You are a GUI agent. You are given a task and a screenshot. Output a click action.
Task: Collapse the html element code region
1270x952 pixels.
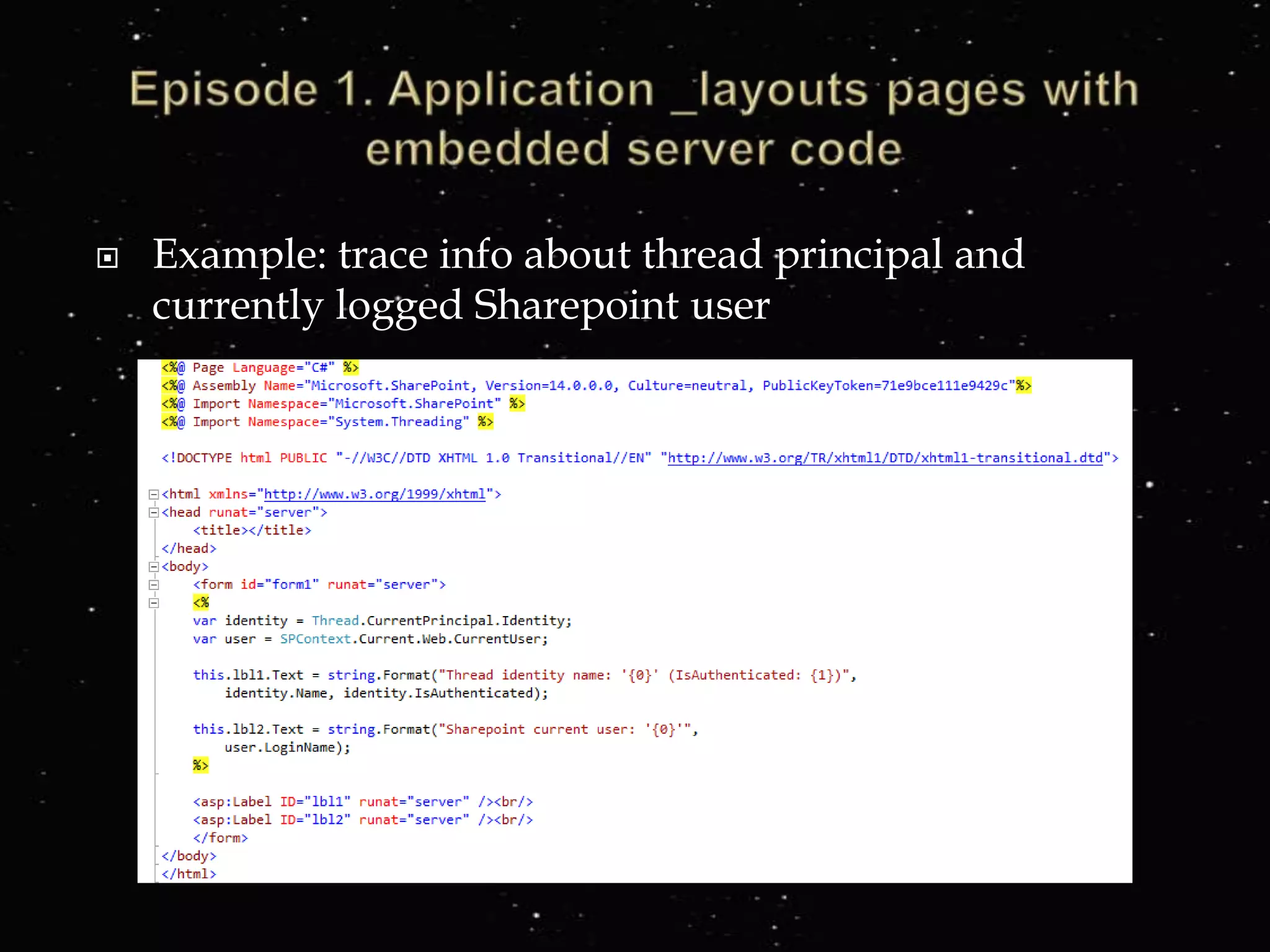click(153, 494)
